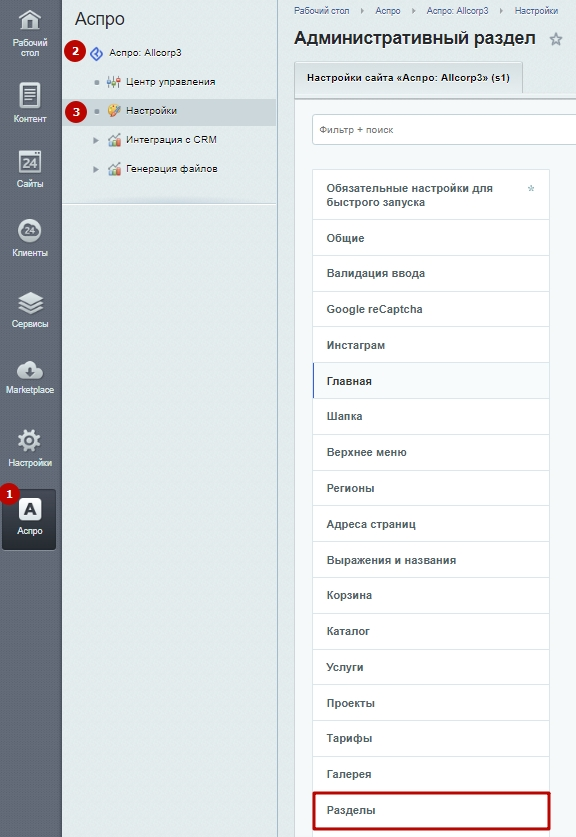This screenshot has width=576, height=837.
Task: Click the Рабочий стол breadcrumb link
Action: [x=321, y=11]
